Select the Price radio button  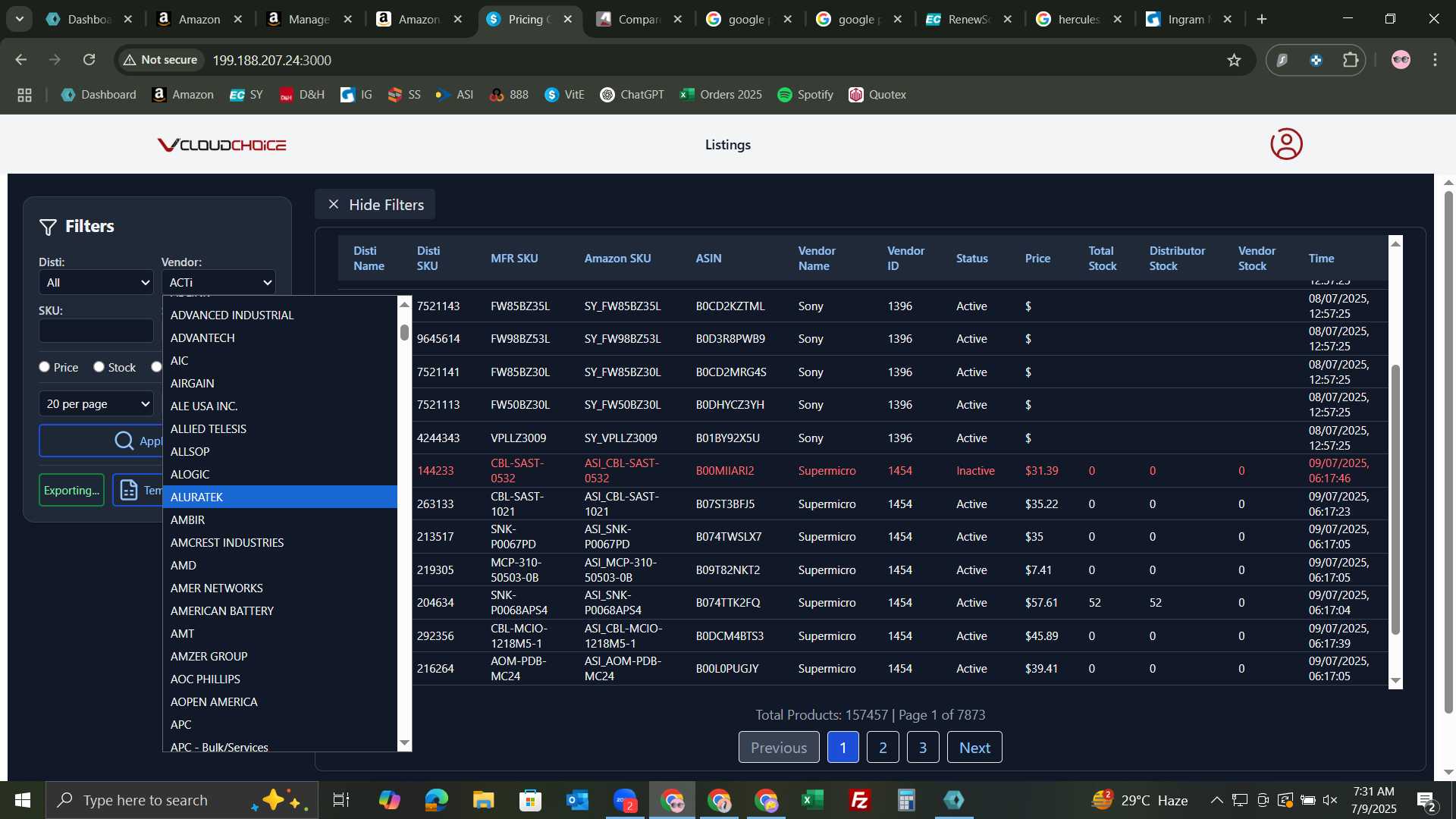44,367
